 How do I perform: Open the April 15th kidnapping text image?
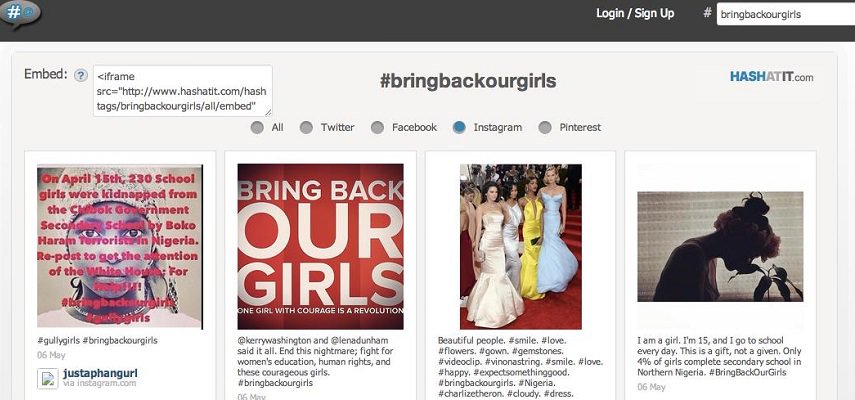(x=120, y=247)
